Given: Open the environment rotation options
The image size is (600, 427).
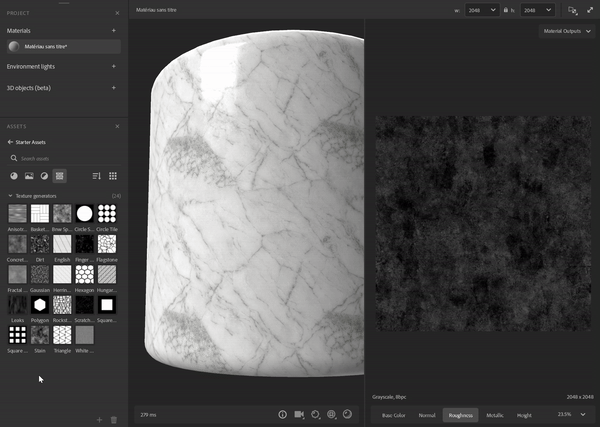Looking at the screenshot, I should [x=315, y=414].
